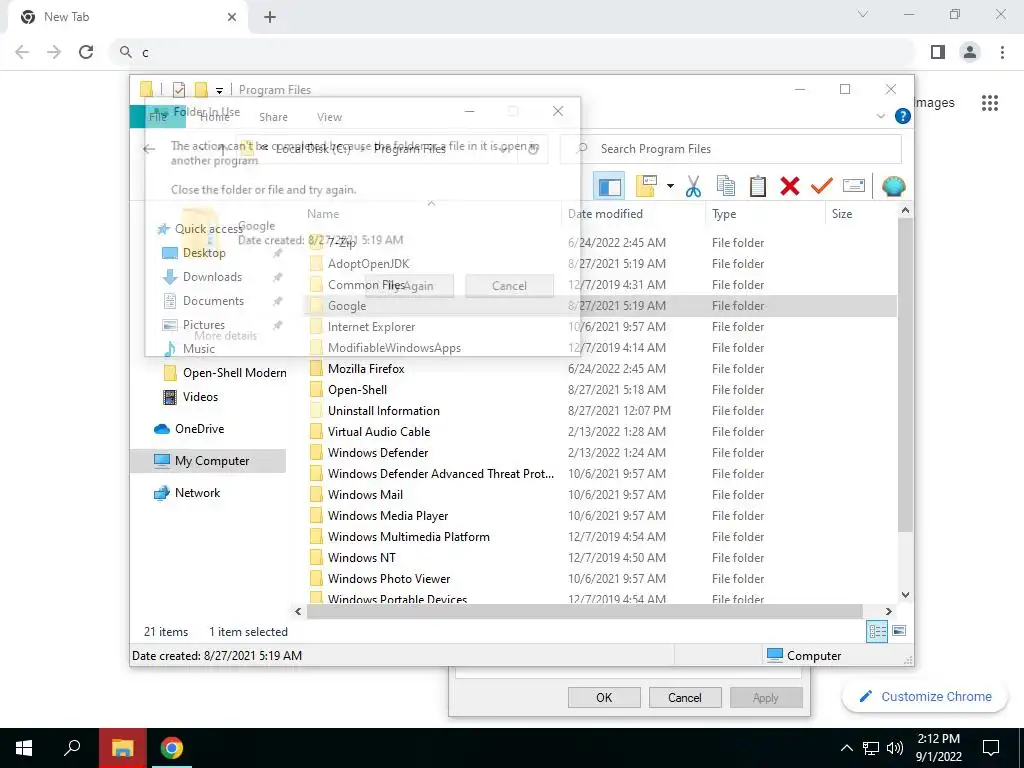This screenshot has height=768, width=1024.
Task: Open the Share ribbon tab
Action: [273, 117]
